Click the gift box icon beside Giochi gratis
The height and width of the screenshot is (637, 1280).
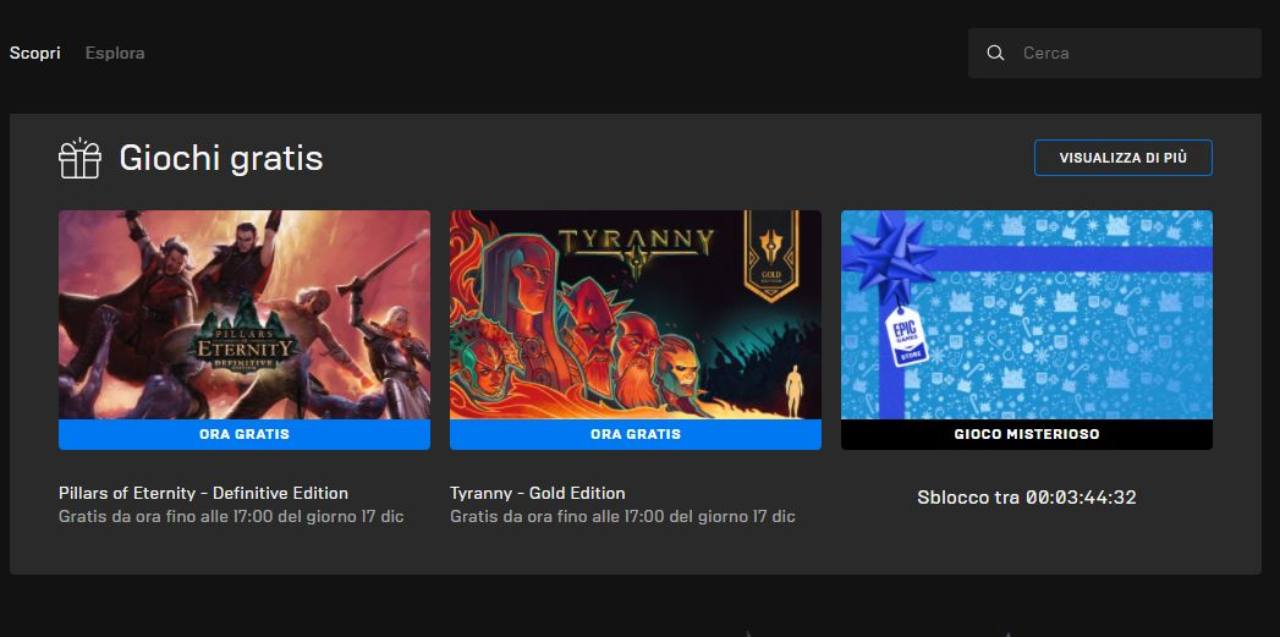click(80, 158)
